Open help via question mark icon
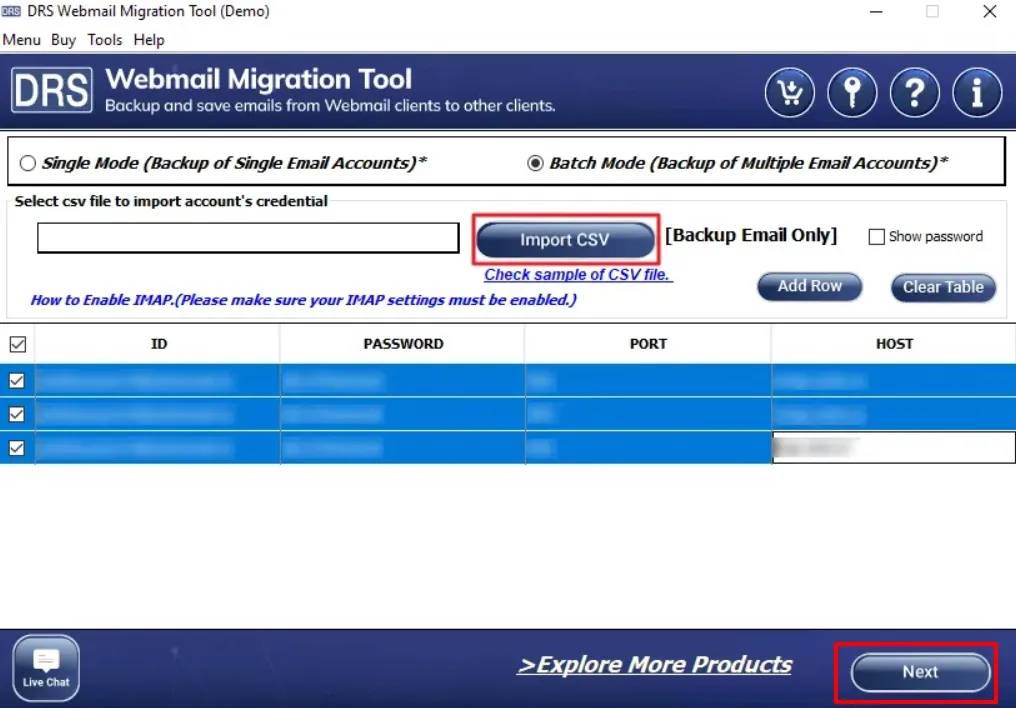1016x708 pixels. pyautogui.click(x=914, y=93)
